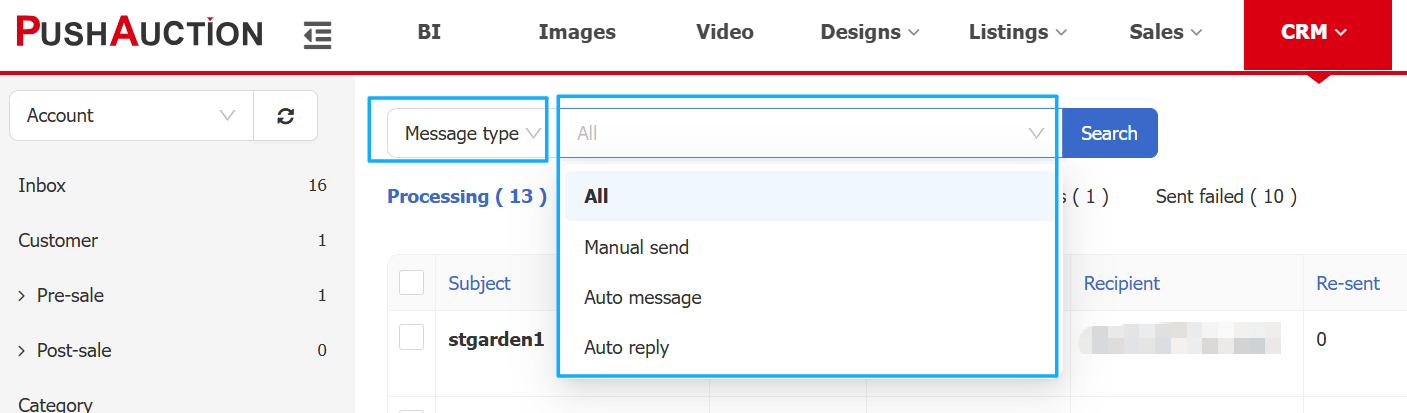This screenshot has height=413, width=1407.
Task: Open the CRM menu
Action: pyautogui.click(x=1314, y=33)
